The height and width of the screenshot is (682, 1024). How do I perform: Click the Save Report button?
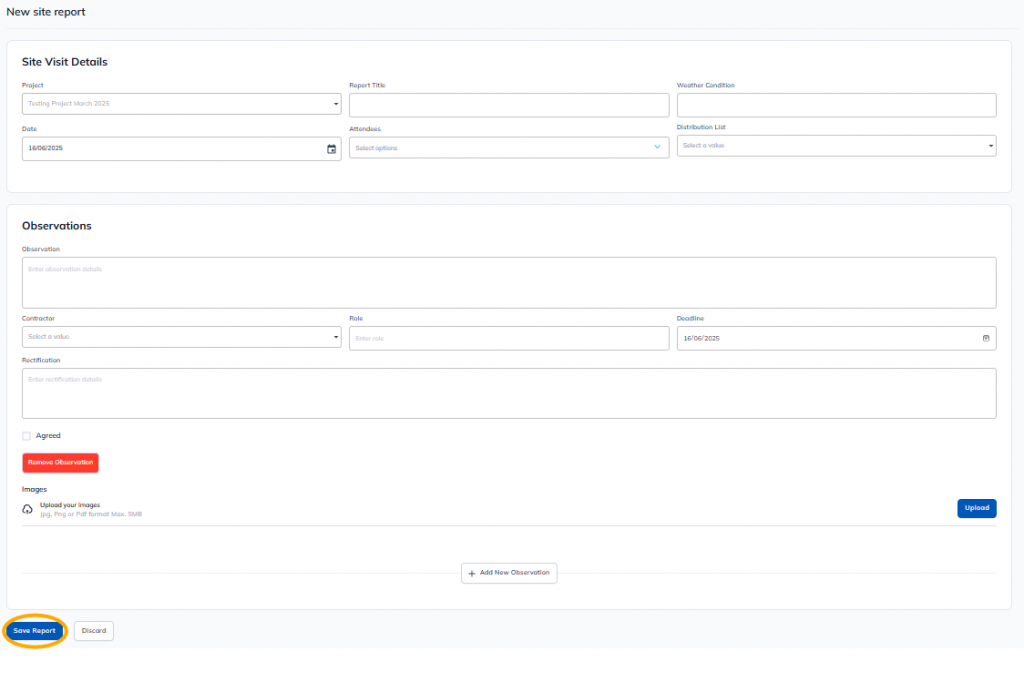tap(35, 631)
